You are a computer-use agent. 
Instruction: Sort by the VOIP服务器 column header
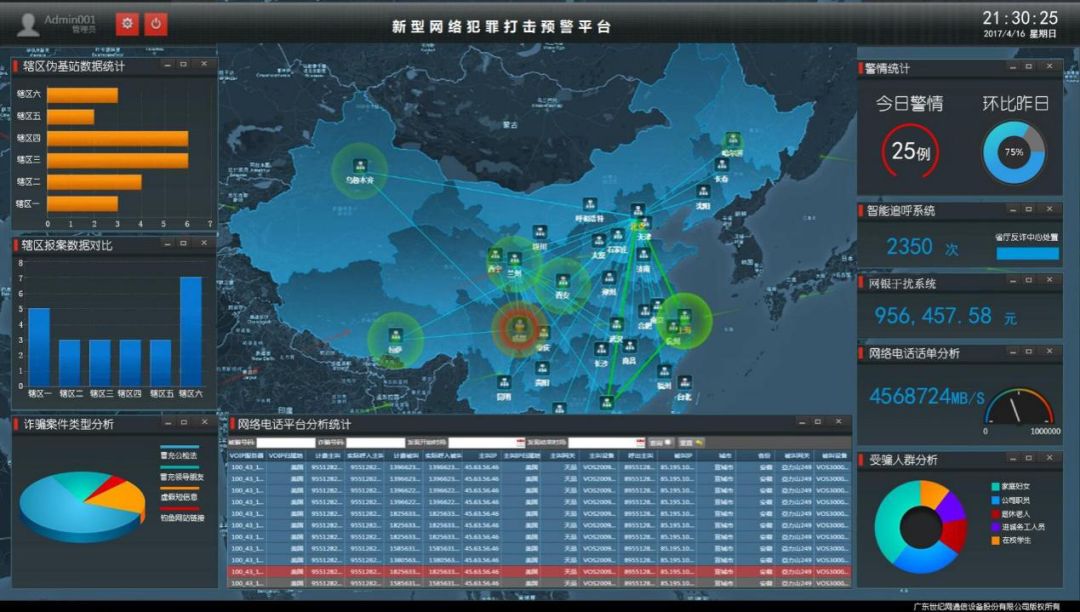pos(246,455)
